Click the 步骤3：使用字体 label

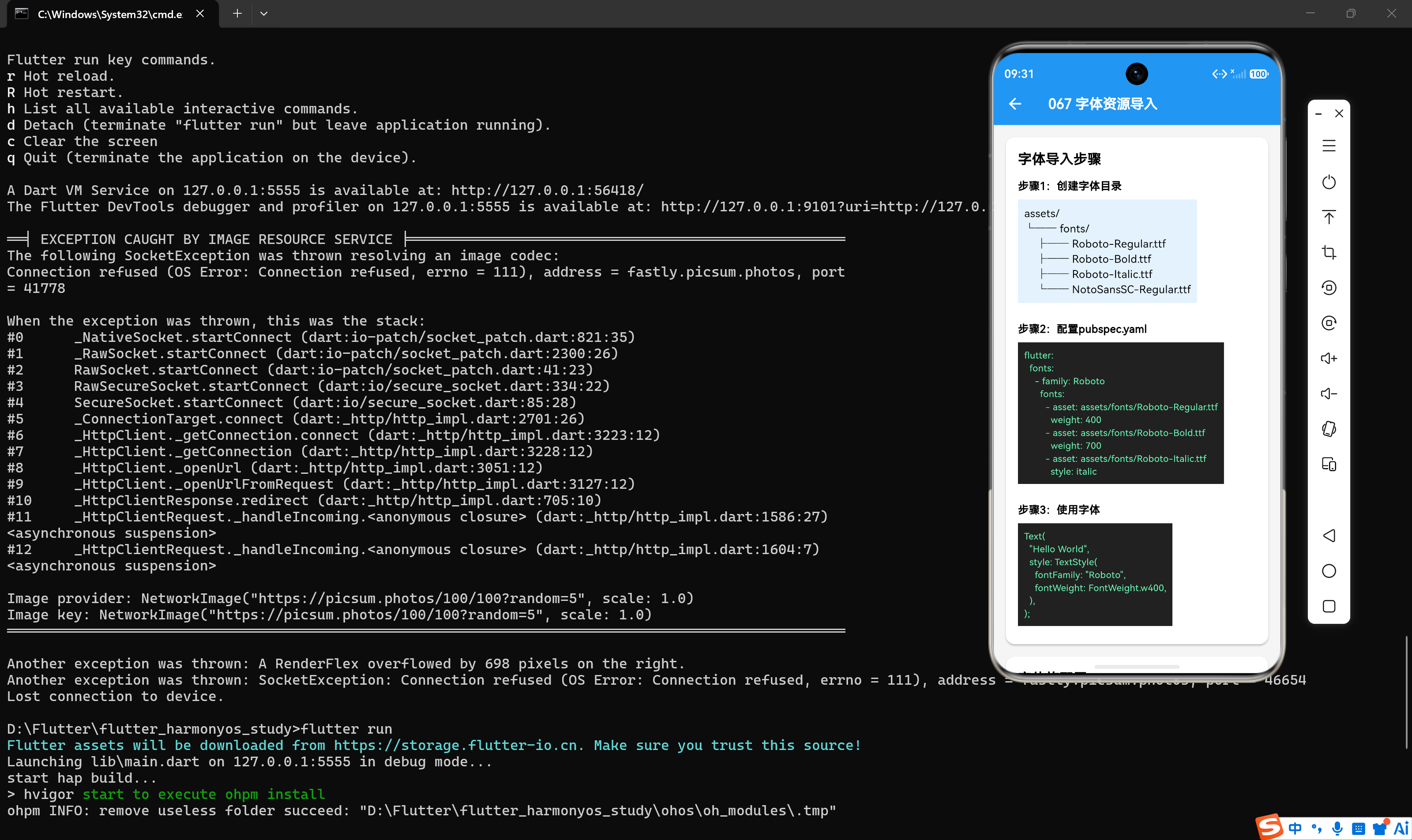pyautogui.click(x=1059, y=510)
